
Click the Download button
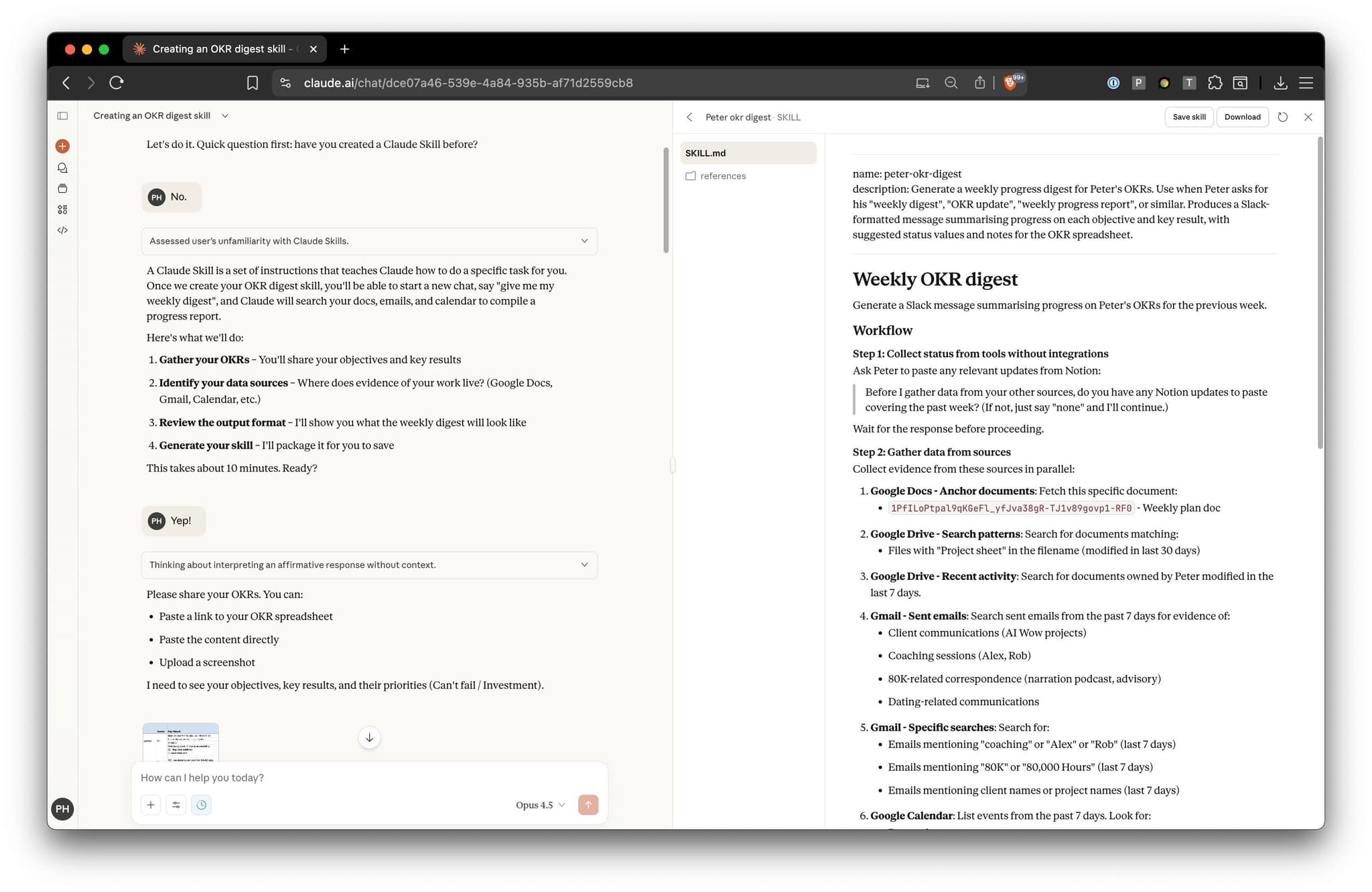[1242, 117]
